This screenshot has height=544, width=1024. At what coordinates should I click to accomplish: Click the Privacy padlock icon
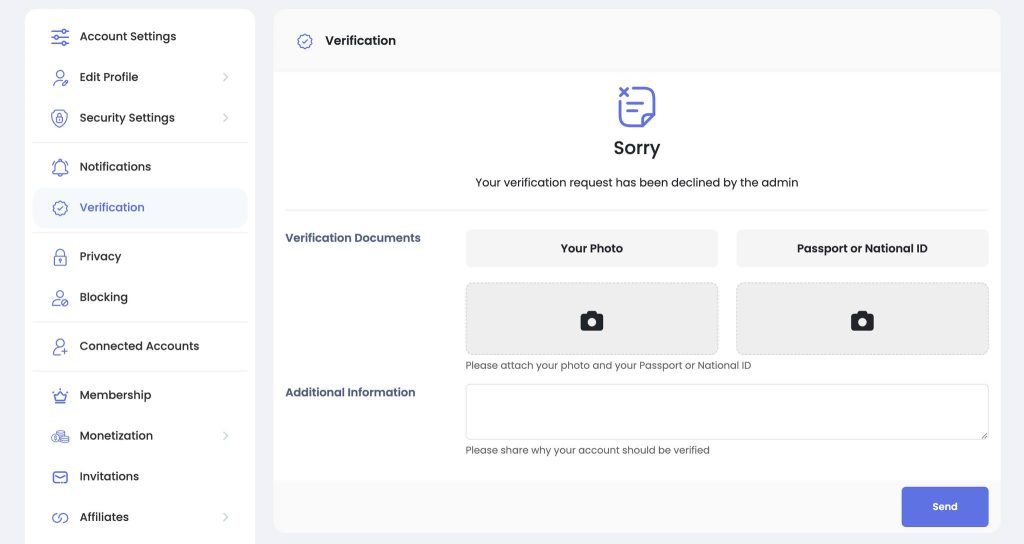60,257
